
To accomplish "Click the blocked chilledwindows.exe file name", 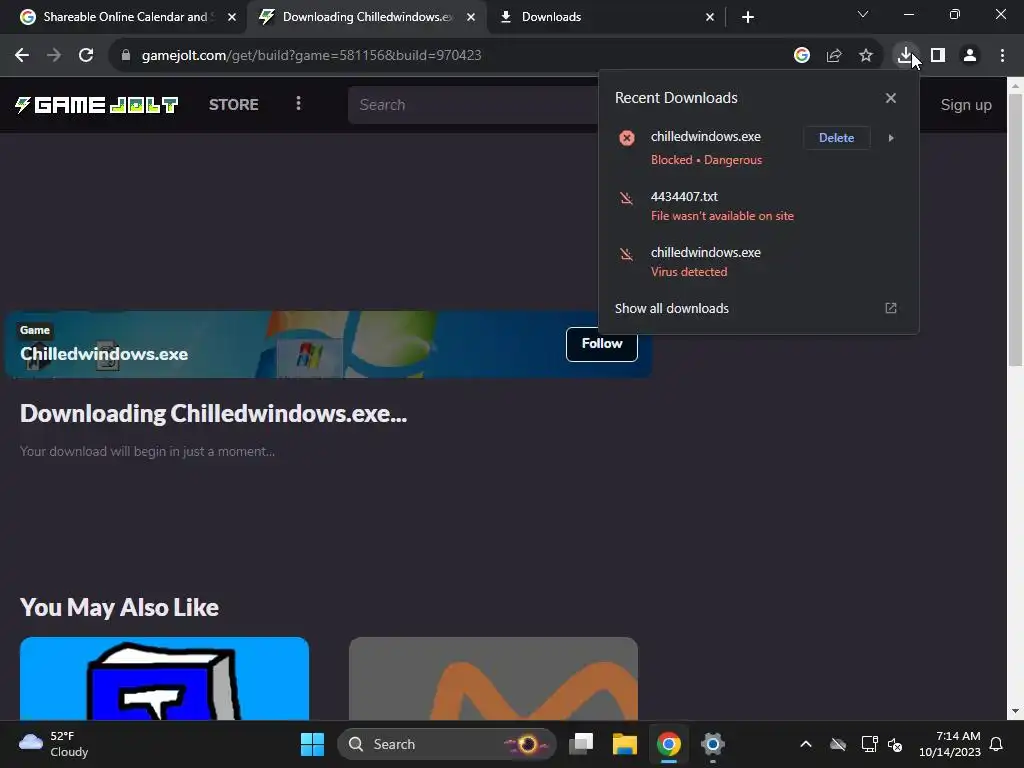I will tap(705, 136).
